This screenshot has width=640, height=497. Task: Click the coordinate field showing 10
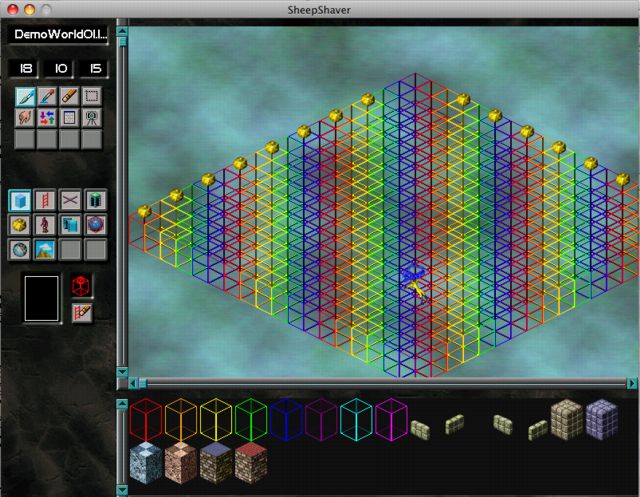[x=59, y=68]
